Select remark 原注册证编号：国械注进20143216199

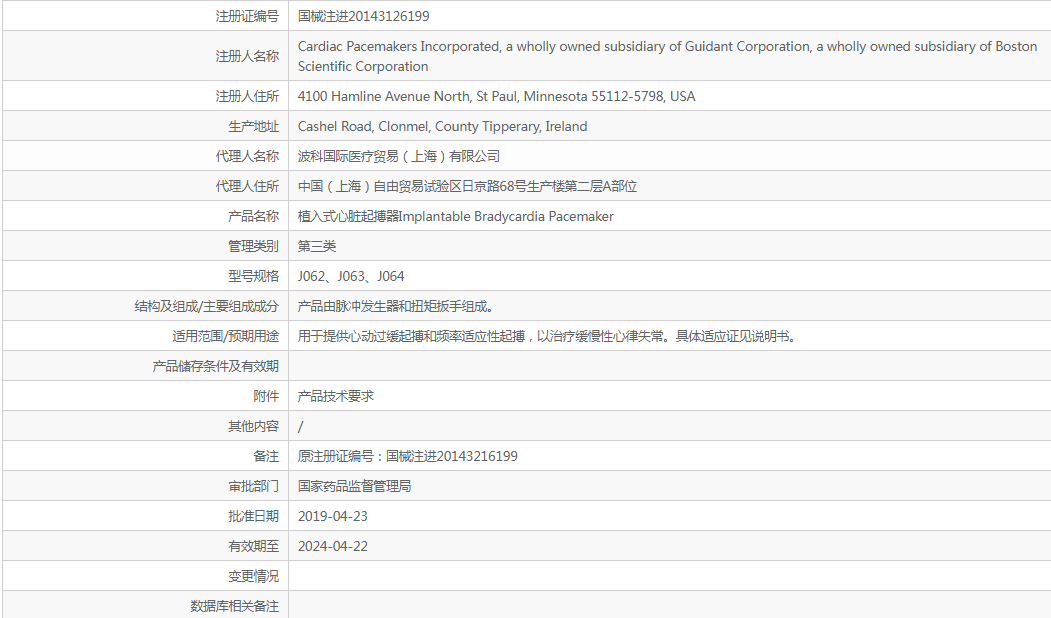(408, 456)
